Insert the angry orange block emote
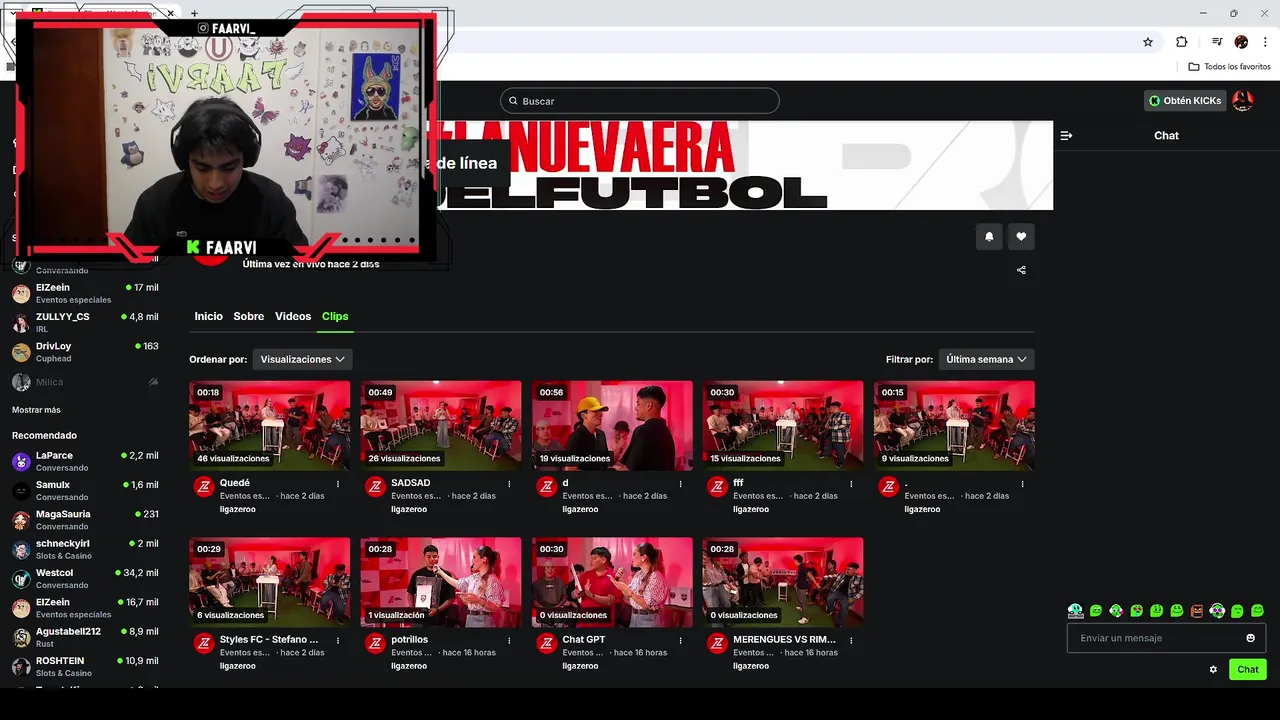 [x=1197, y=611]
